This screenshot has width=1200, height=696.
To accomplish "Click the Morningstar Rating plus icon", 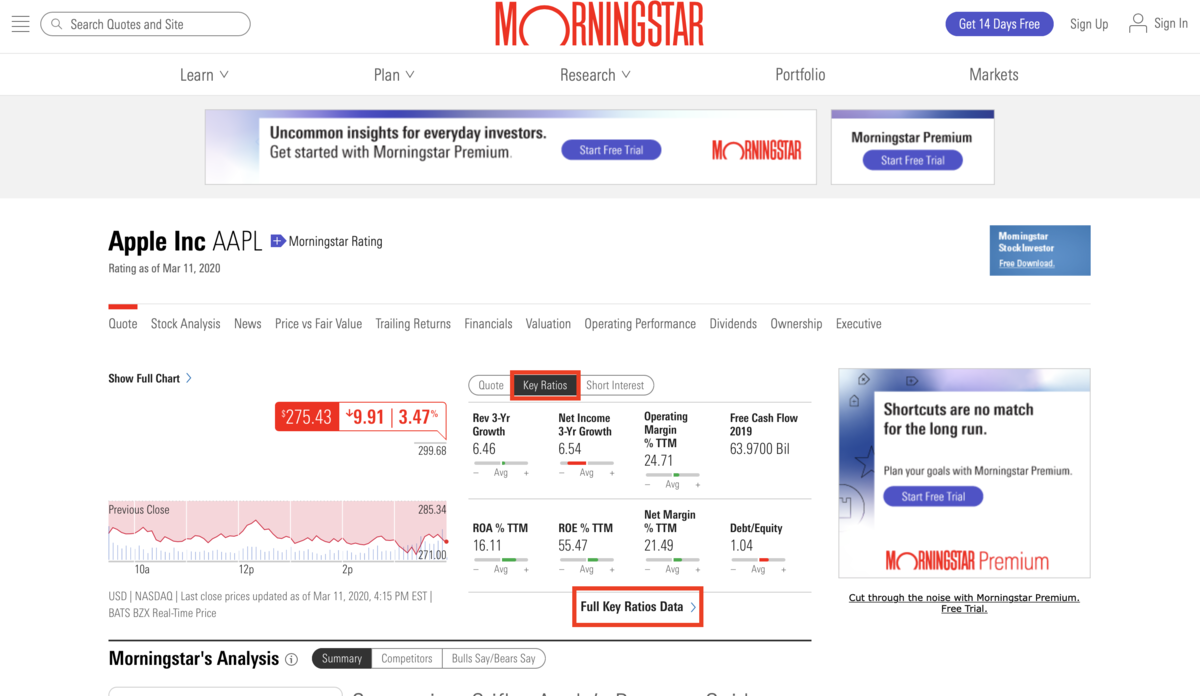I will pos(278,241).
